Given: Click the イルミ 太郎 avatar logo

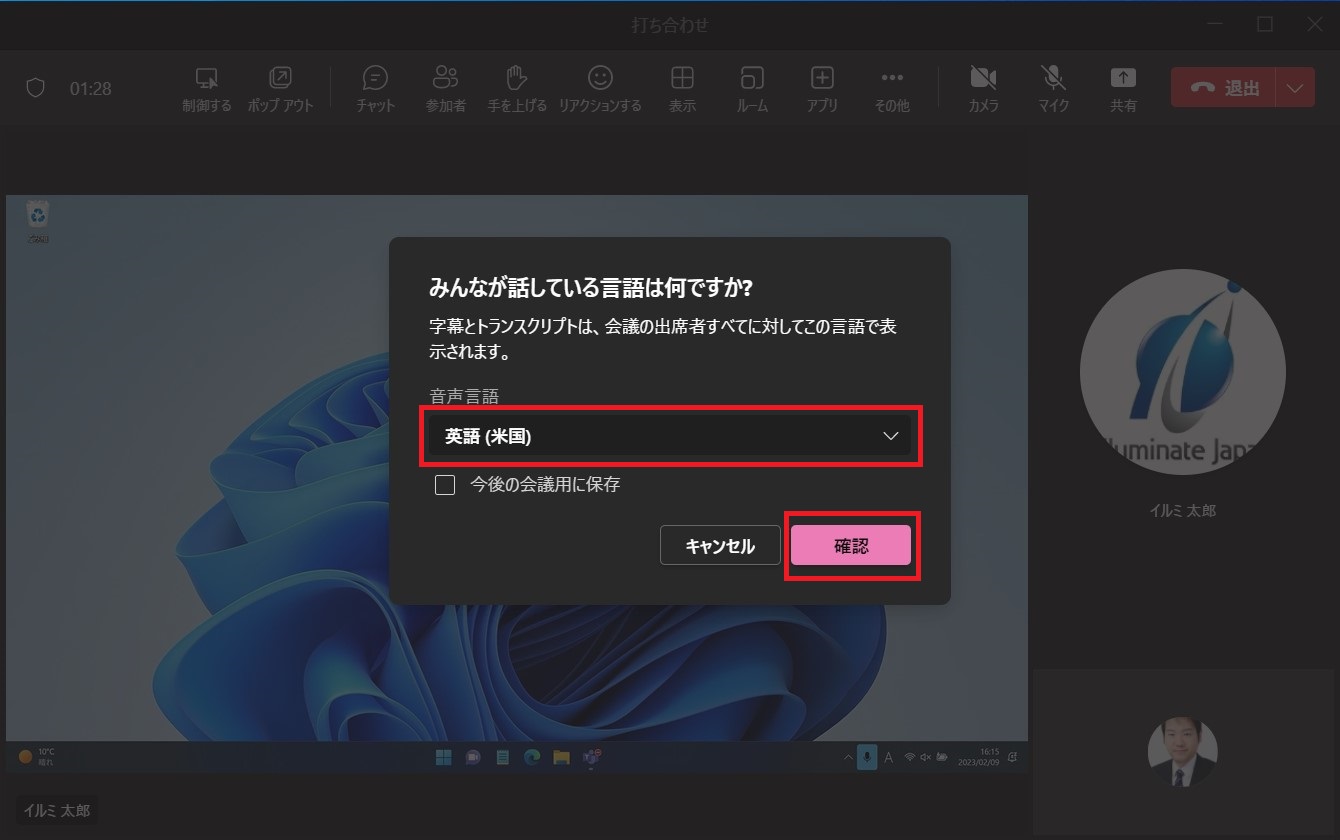Looking at the screenshot, I should click(x=1183, y=372).
